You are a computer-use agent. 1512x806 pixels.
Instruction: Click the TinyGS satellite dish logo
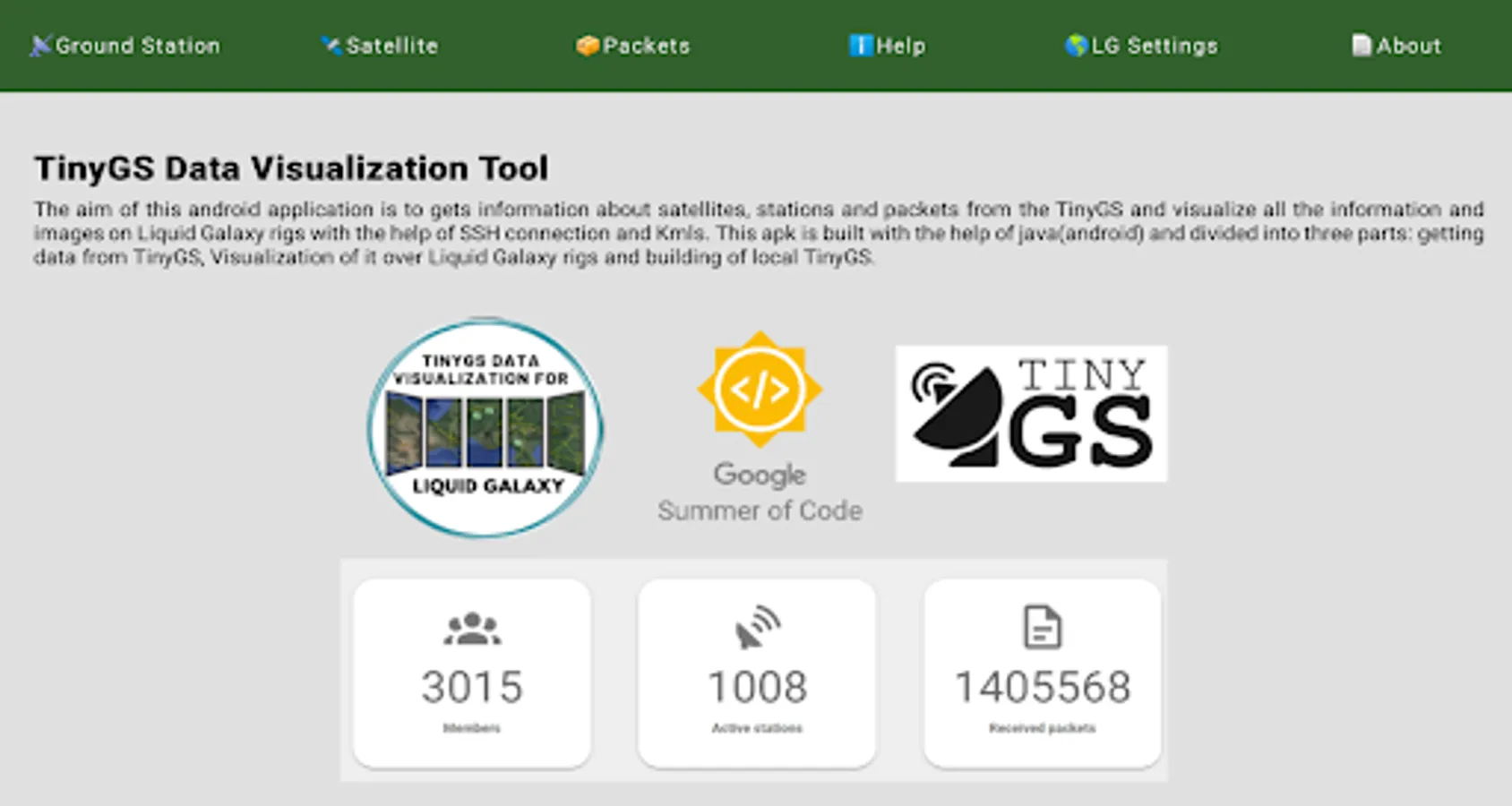(1031, 414)
